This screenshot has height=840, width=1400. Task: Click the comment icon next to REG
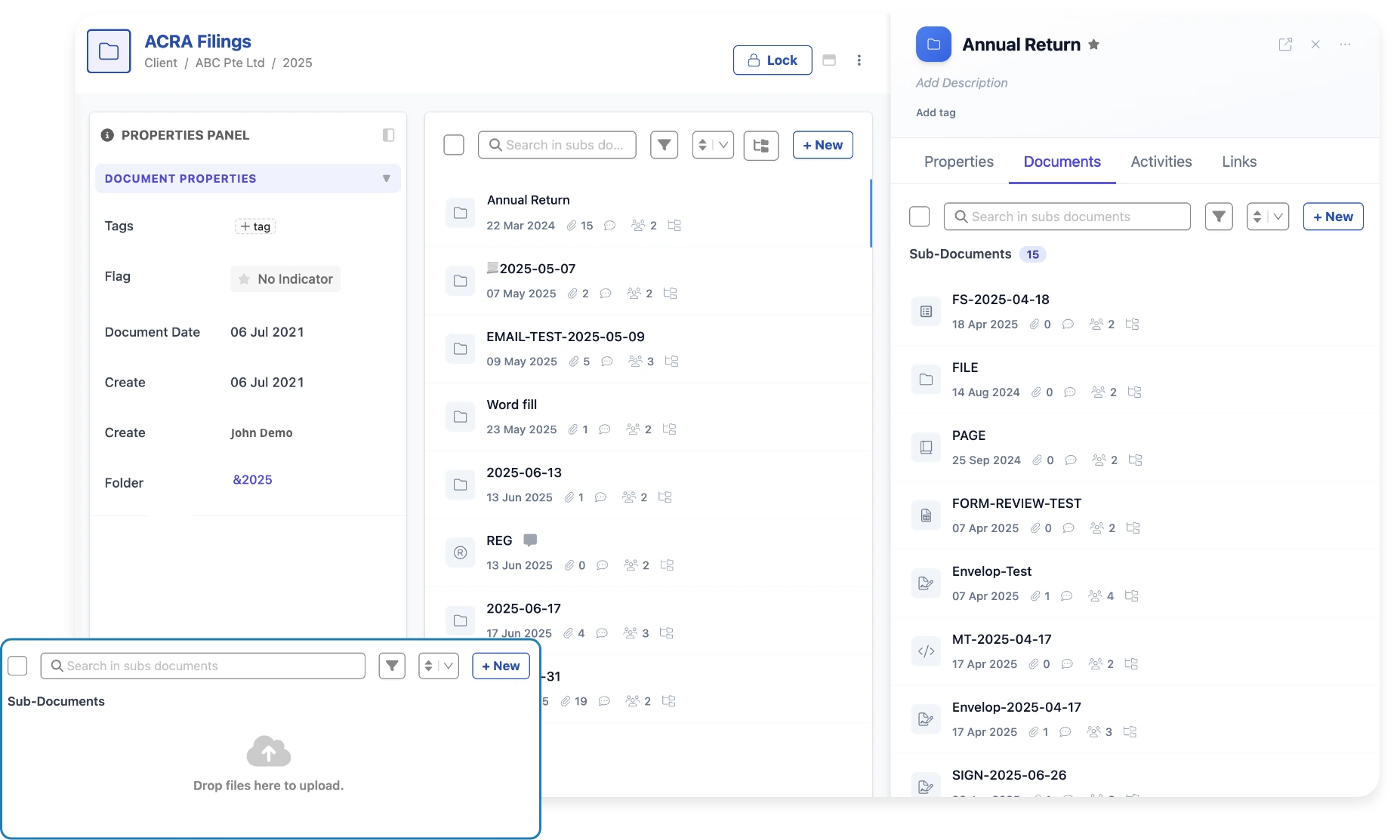click(530, 540)
